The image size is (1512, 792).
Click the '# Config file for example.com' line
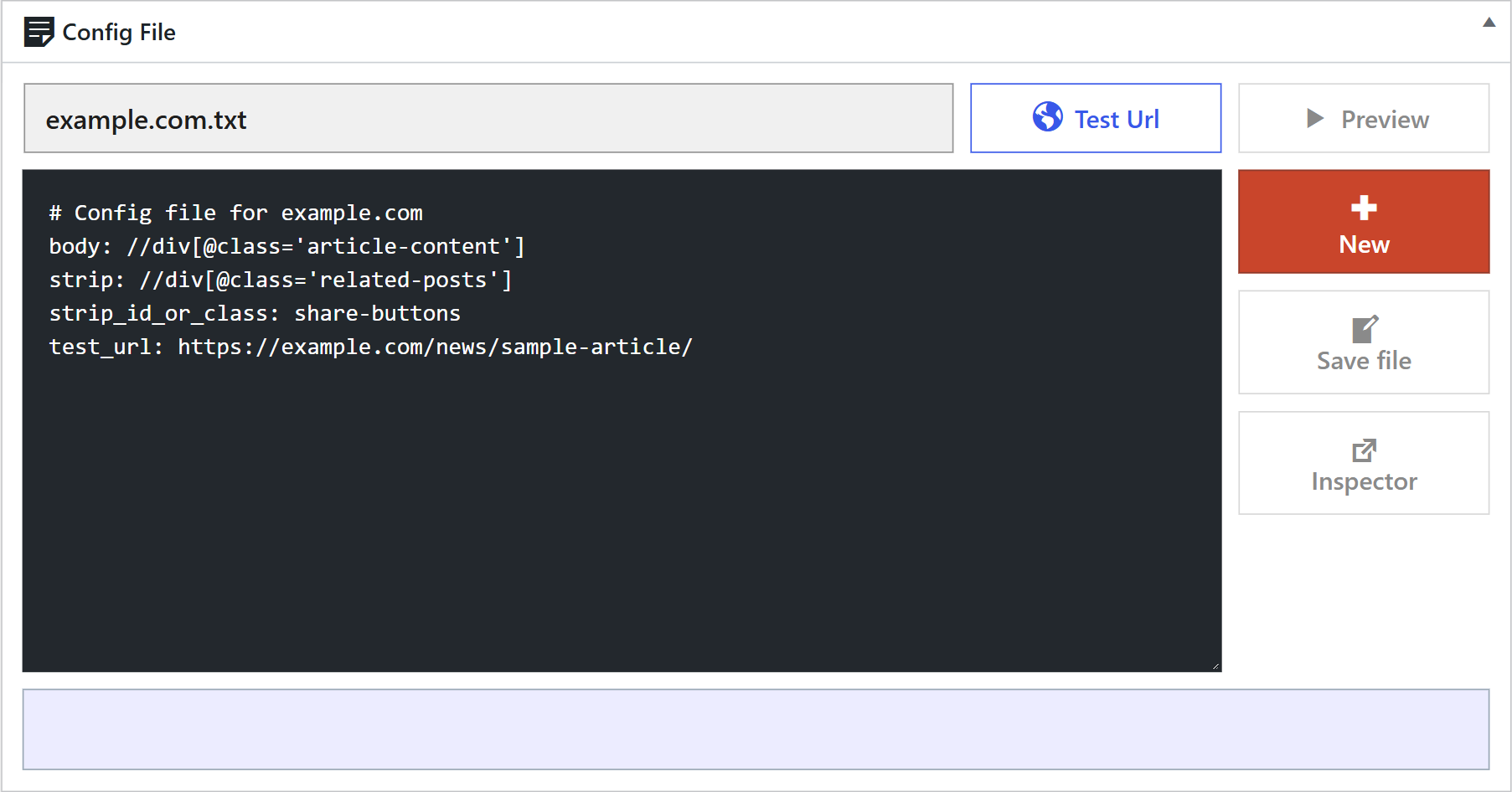point(235,213)
